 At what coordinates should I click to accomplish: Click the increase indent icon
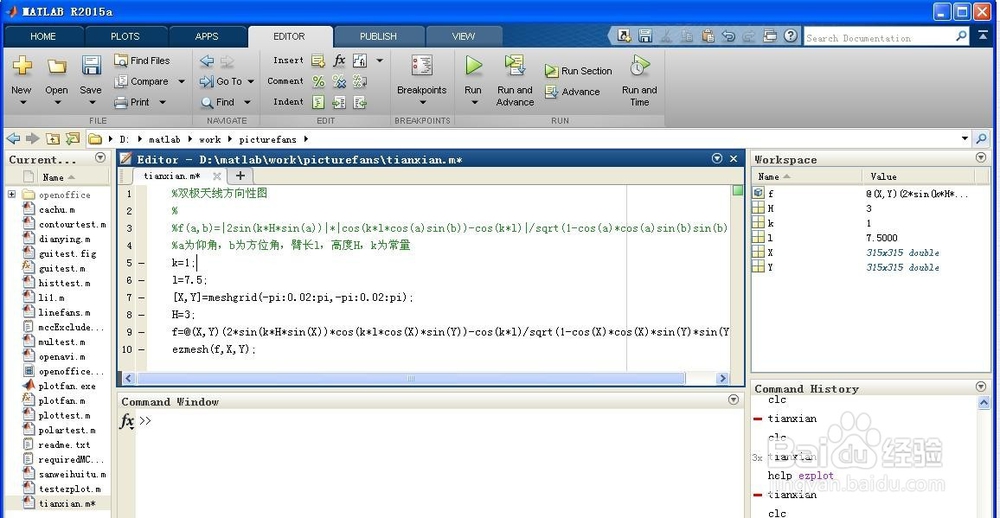pyautogui.click(x=339, y=102)
